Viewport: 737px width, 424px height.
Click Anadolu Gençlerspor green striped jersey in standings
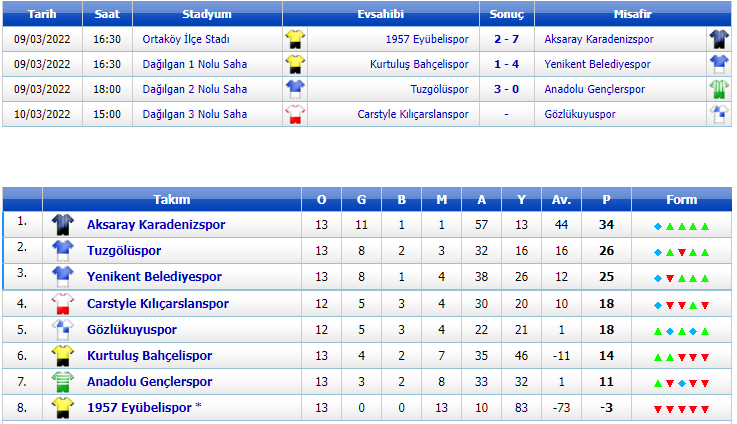pyautogui.click(x=63, y=381)
